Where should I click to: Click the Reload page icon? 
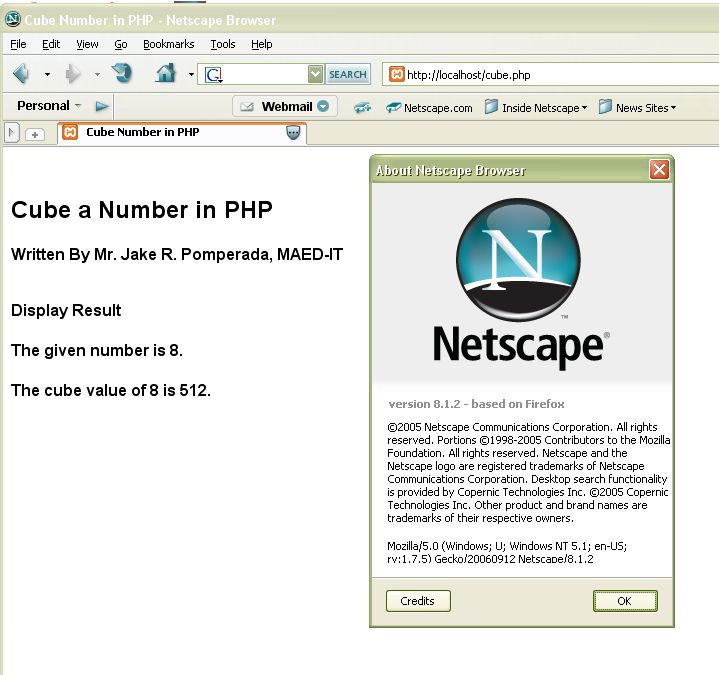click(x=122, y=73)
